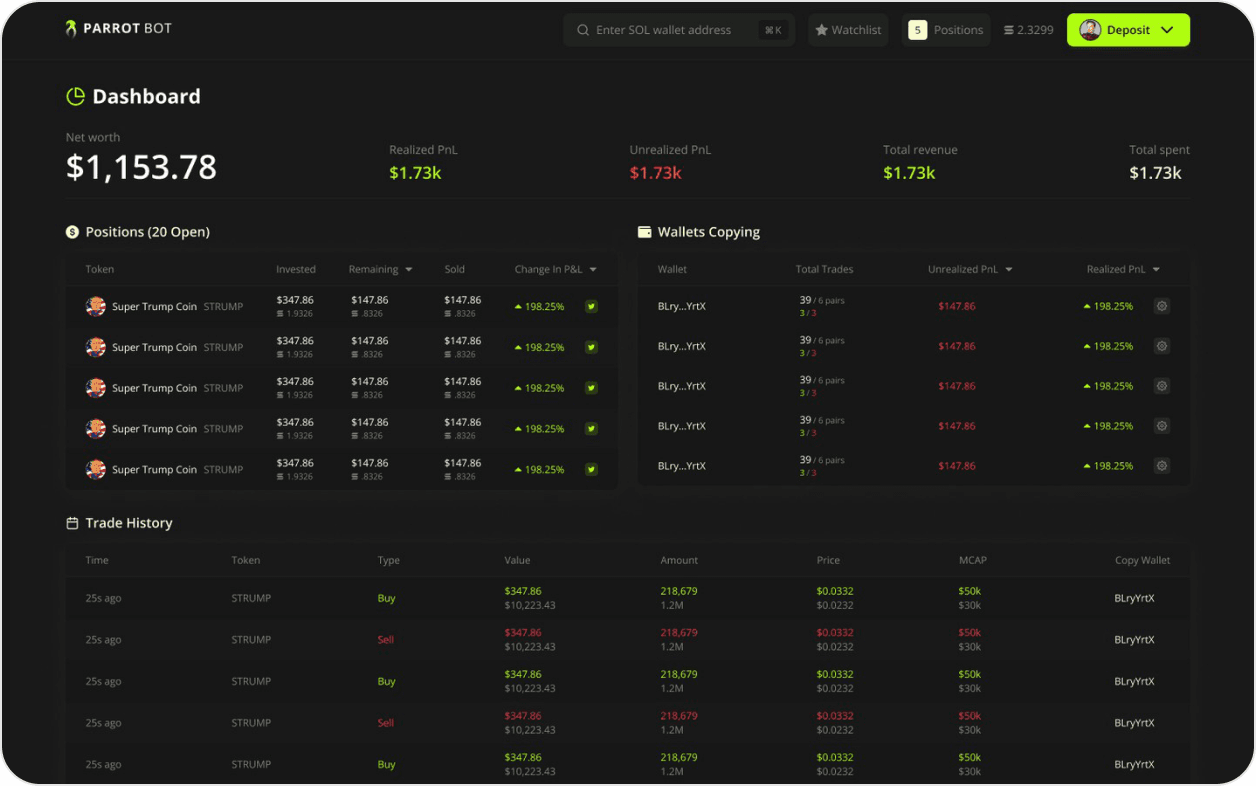The image size is (1256, 786).
Task: Open the Positions button in header
Action: [946, 30]
